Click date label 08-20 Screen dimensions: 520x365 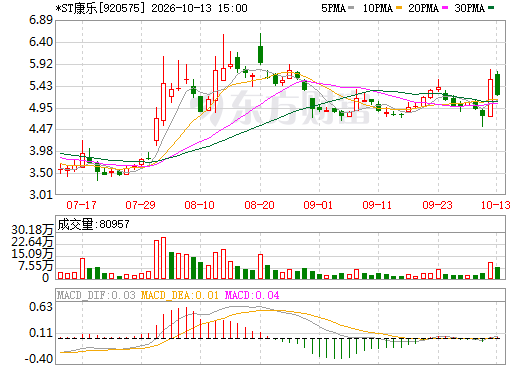[259, 205]
